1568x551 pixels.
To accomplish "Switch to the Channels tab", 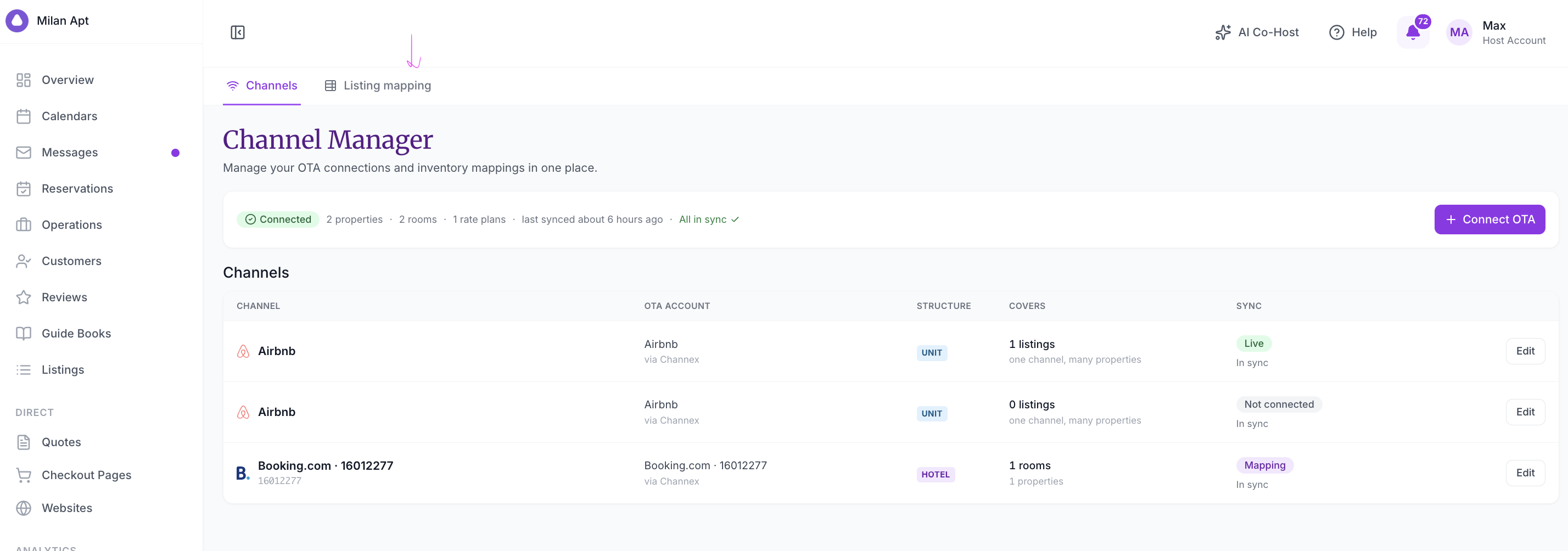I will (262, 86).
